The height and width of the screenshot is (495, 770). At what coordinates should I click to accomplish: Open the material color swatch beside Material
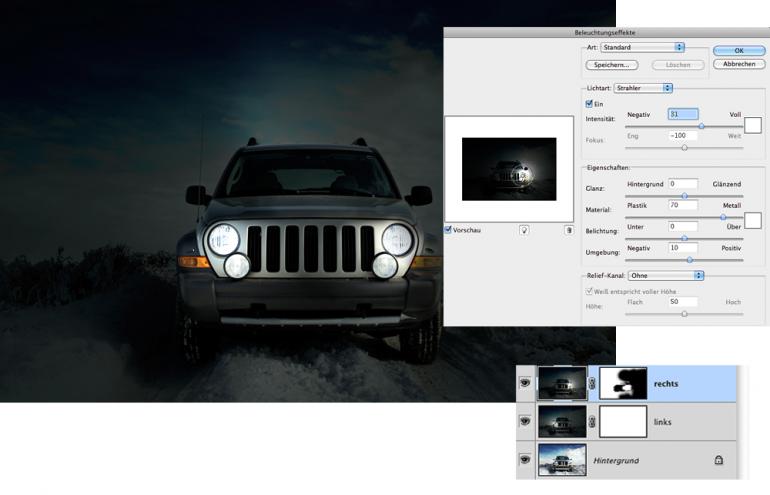tap(753, 220)
